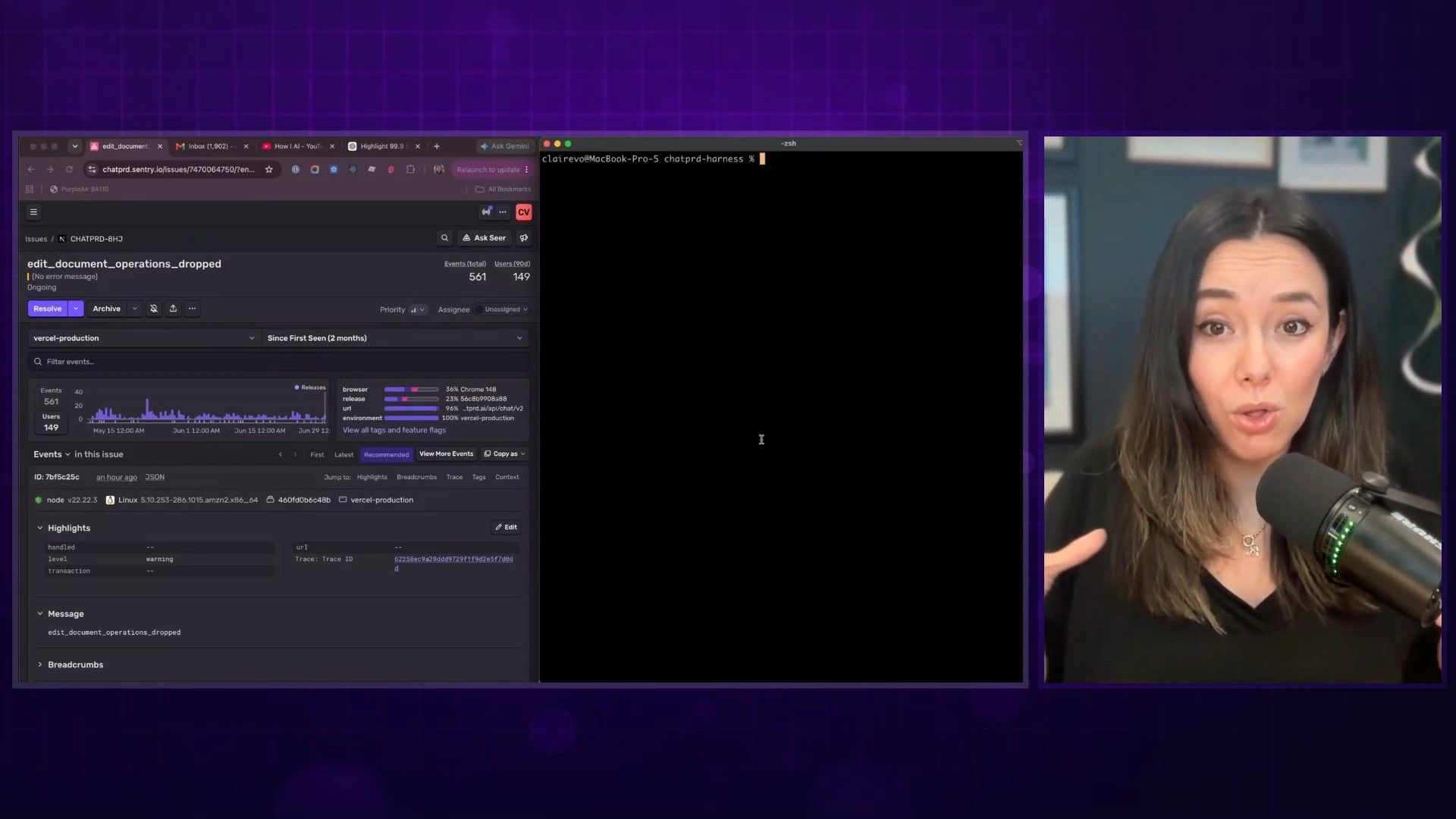Screen dimensions: 1456x819
Task: Bookmark this page with star icon
Action: (268, 170)
